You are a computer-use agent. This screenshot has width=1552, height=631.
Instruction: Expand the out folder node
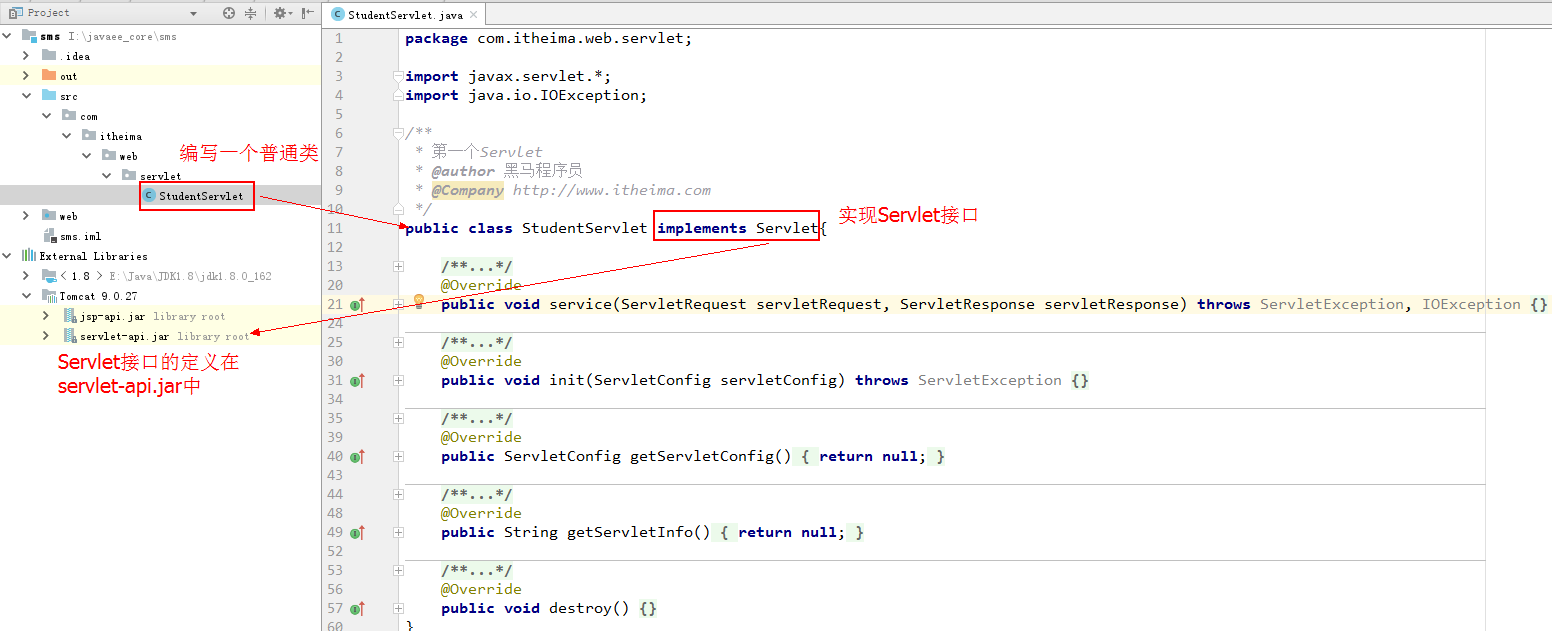[26, 76]
